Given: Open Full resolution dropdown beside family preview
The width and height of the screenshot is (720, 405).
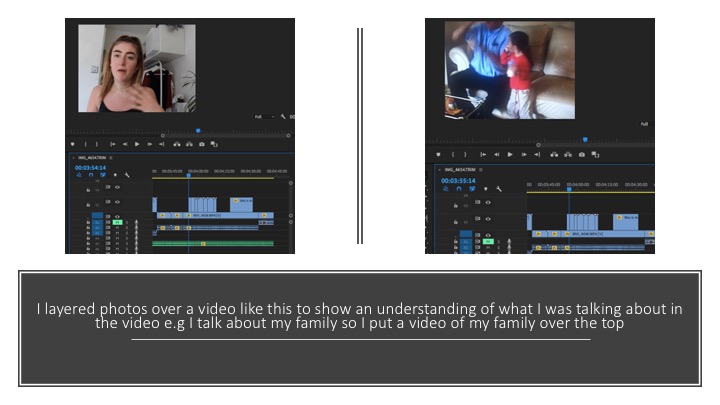Looking at the screenshot, I should point(643,124).
